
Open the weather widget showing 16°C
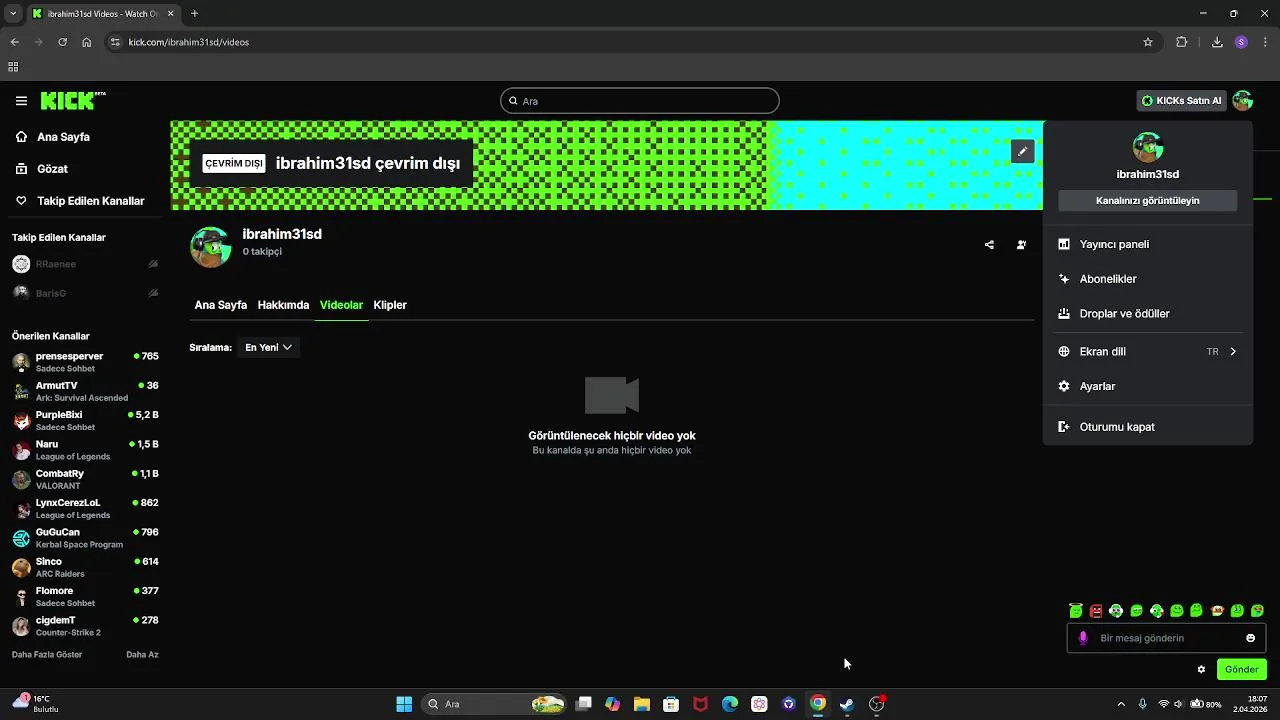[36, 704]
